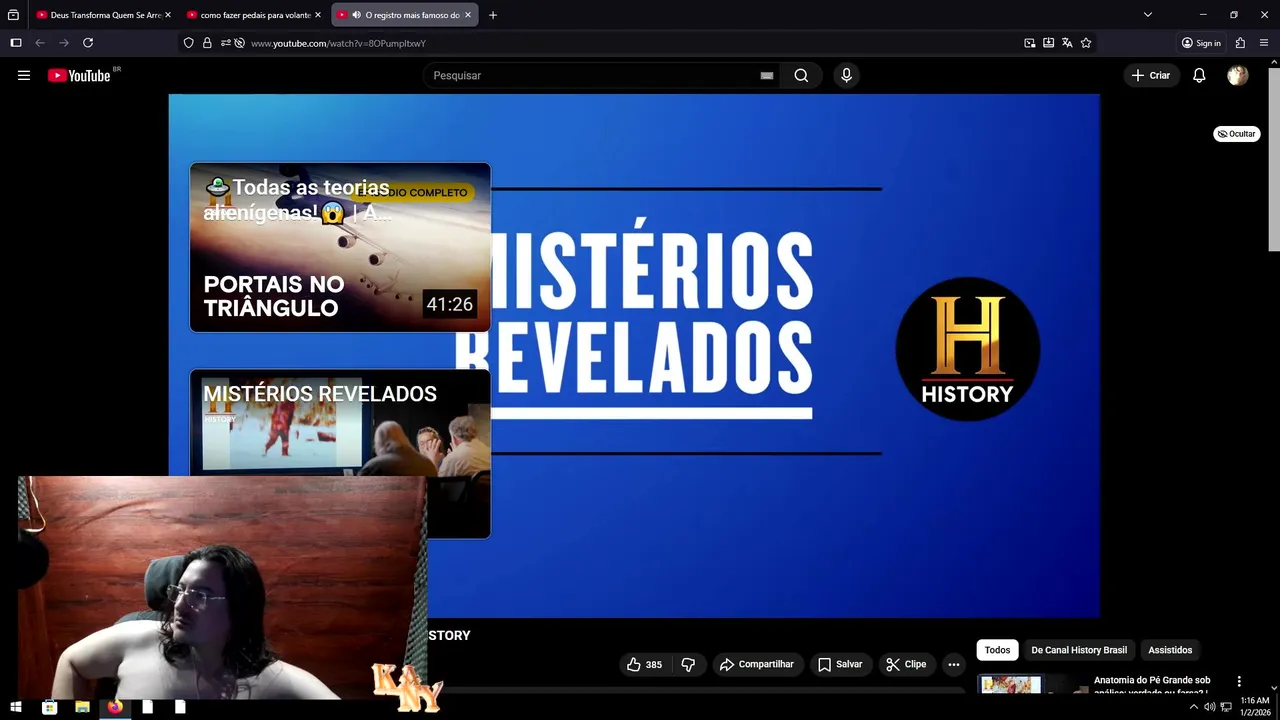The width and height of the screenshot is (1280, 720).
Task: Click the browser address bar URL
Action: [338, 43]
